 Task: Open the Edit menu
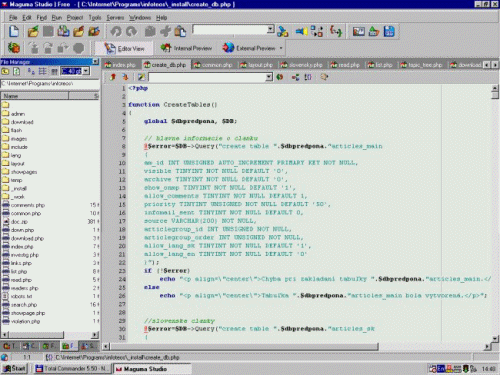(27, 17)
